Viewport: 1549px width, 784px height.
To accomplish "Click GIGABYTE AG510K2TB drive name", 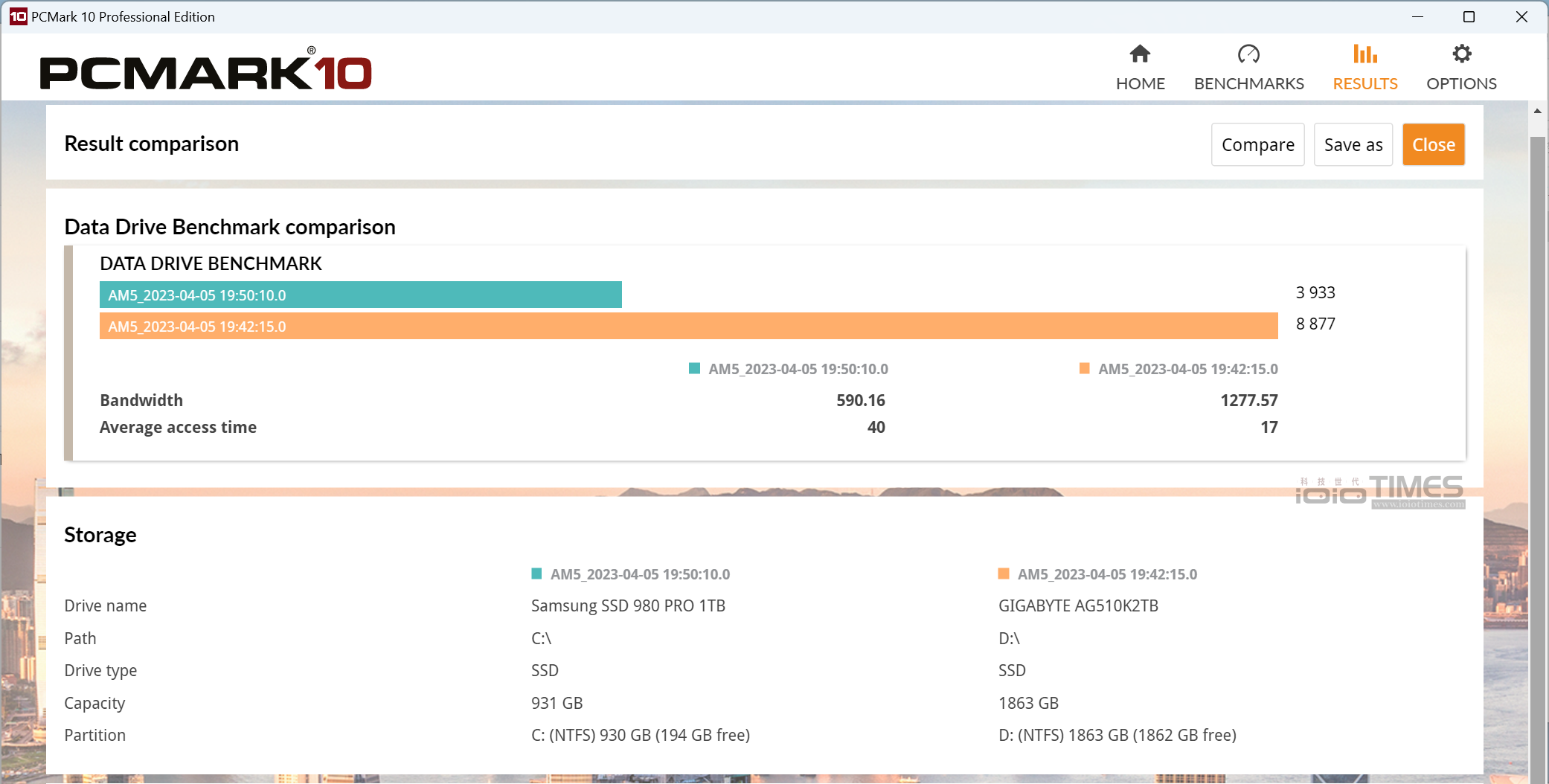I will (1078, 605).
